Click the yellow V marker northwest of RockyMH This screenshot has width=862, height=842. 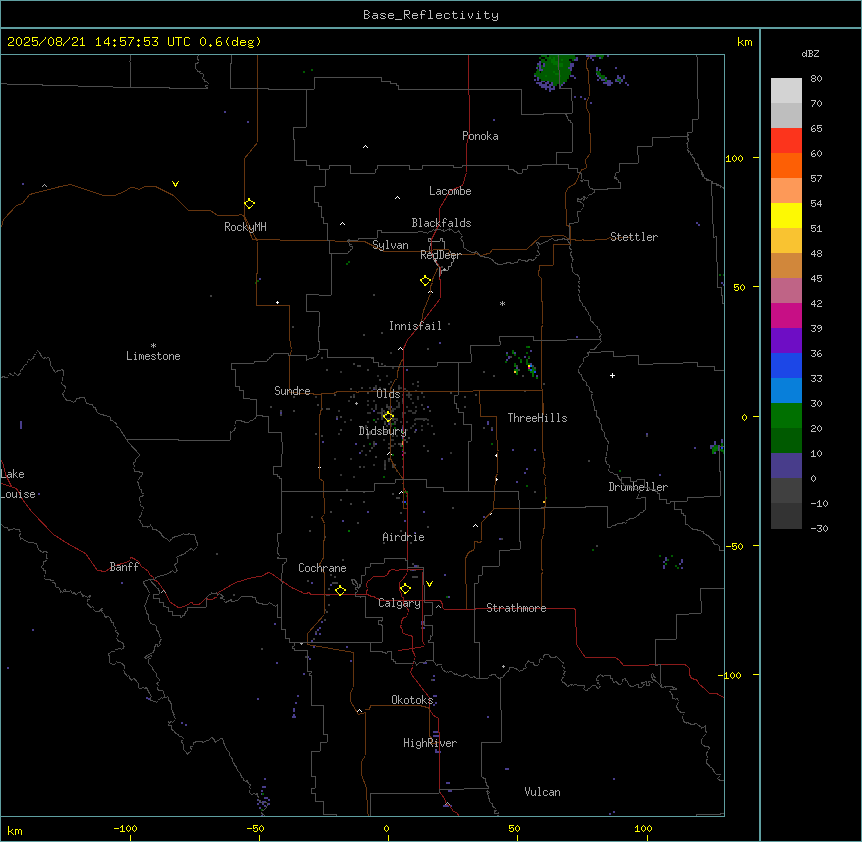pyautogui.click(x=175, y=184)
